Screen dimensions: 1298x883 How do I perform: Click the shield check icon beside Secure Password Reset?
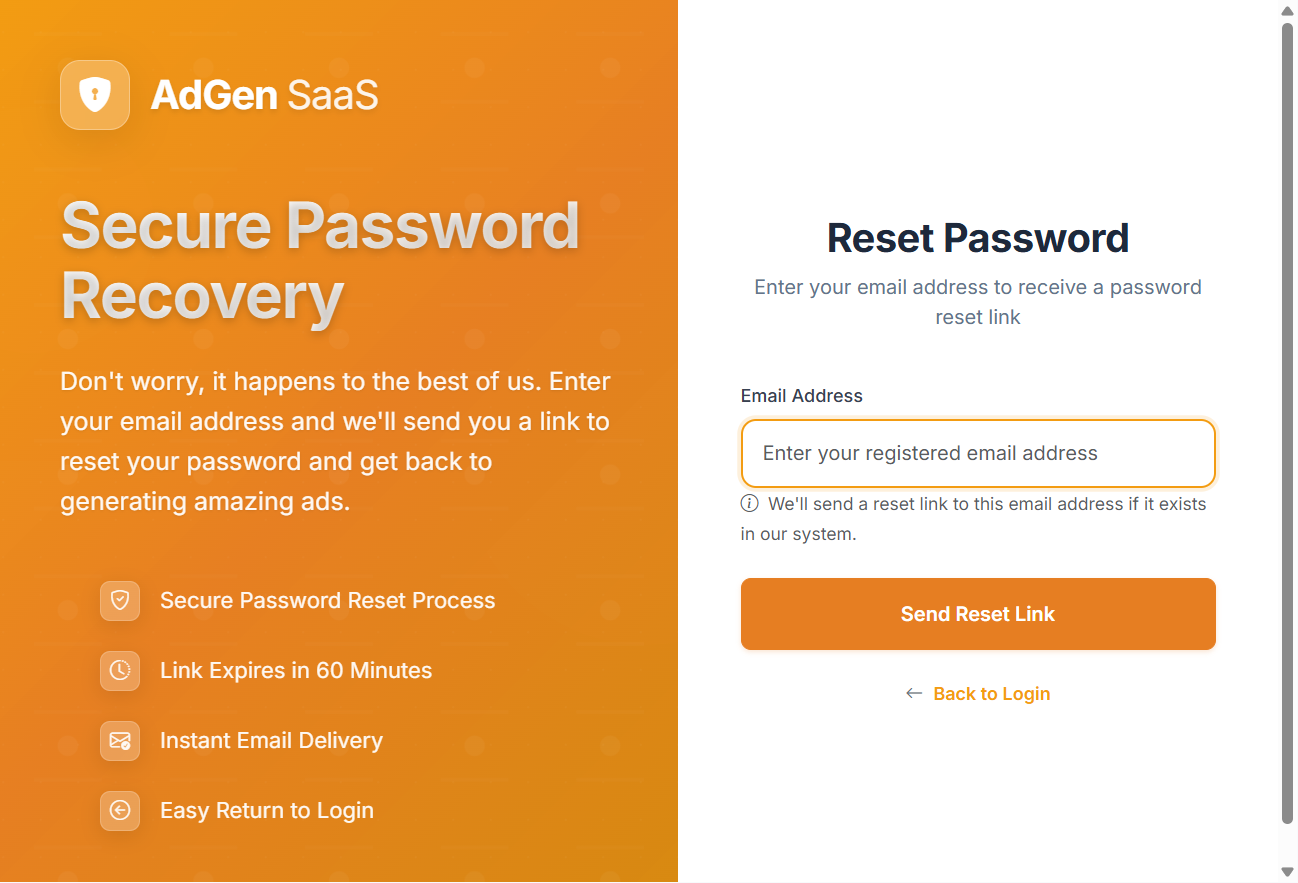pos(120,601)
